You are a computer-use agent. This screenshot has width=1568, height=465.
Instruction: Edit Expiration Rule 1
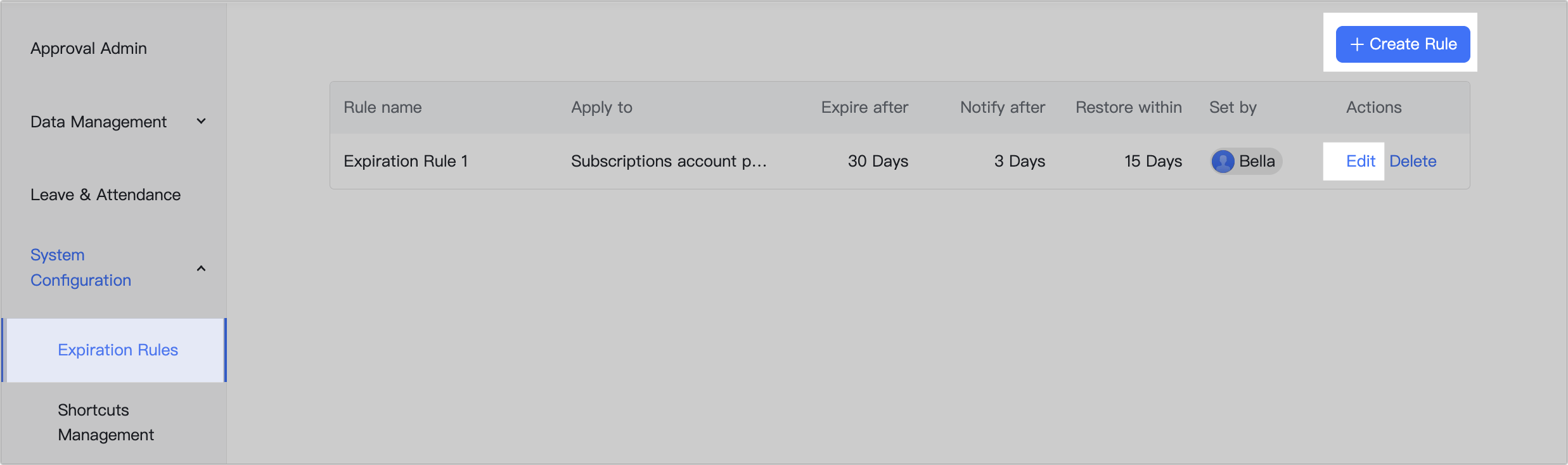click(x=1360, y=162)
